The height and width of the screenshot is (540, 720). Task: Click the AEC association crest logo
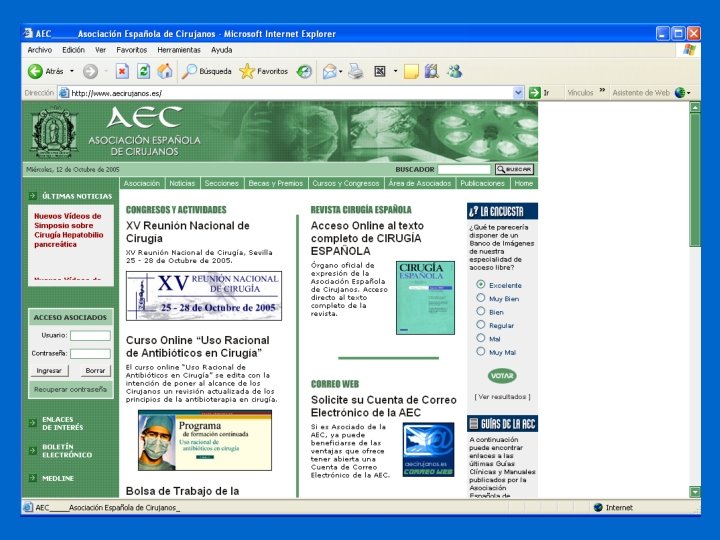point(54,132)
